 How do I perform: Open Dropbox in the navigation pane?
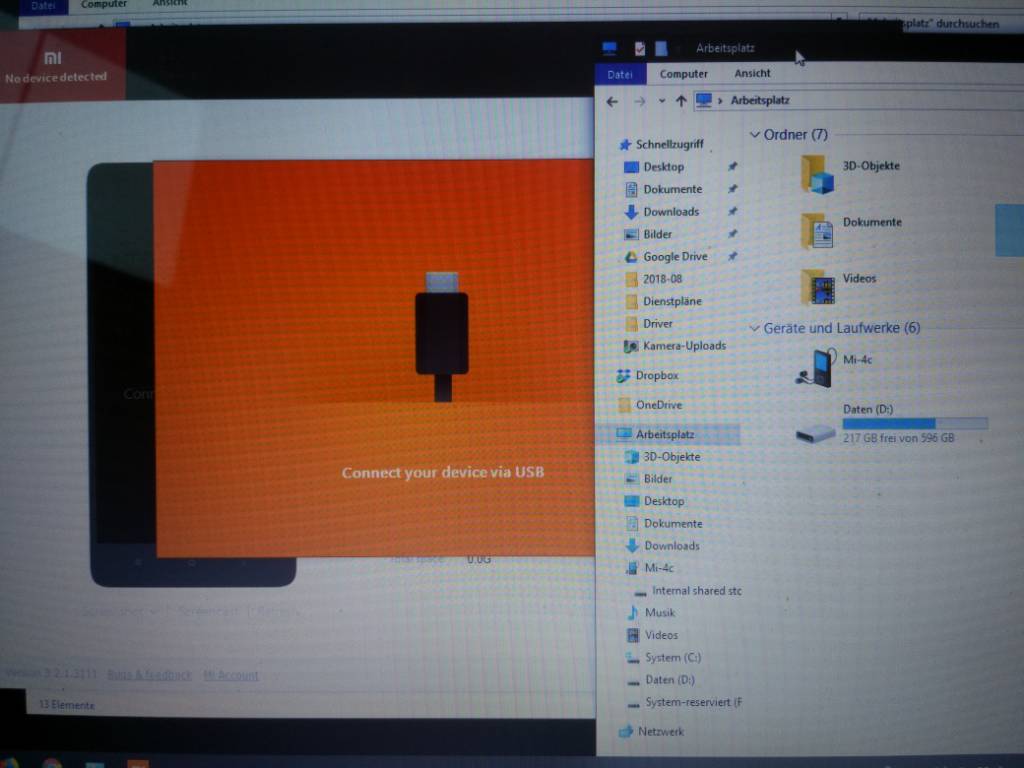[x=656, y=376]
